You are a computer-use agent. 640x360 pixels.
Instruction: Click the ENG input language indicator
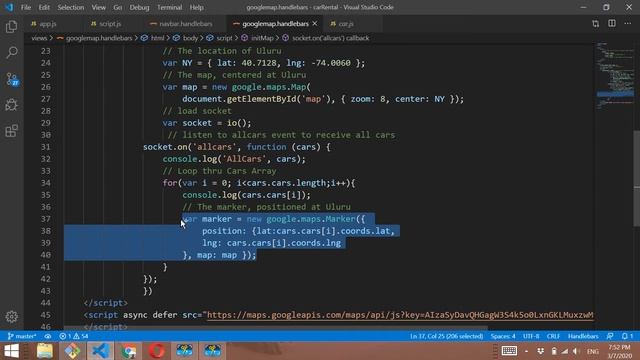pyautogui.click(x=592, y=351)
